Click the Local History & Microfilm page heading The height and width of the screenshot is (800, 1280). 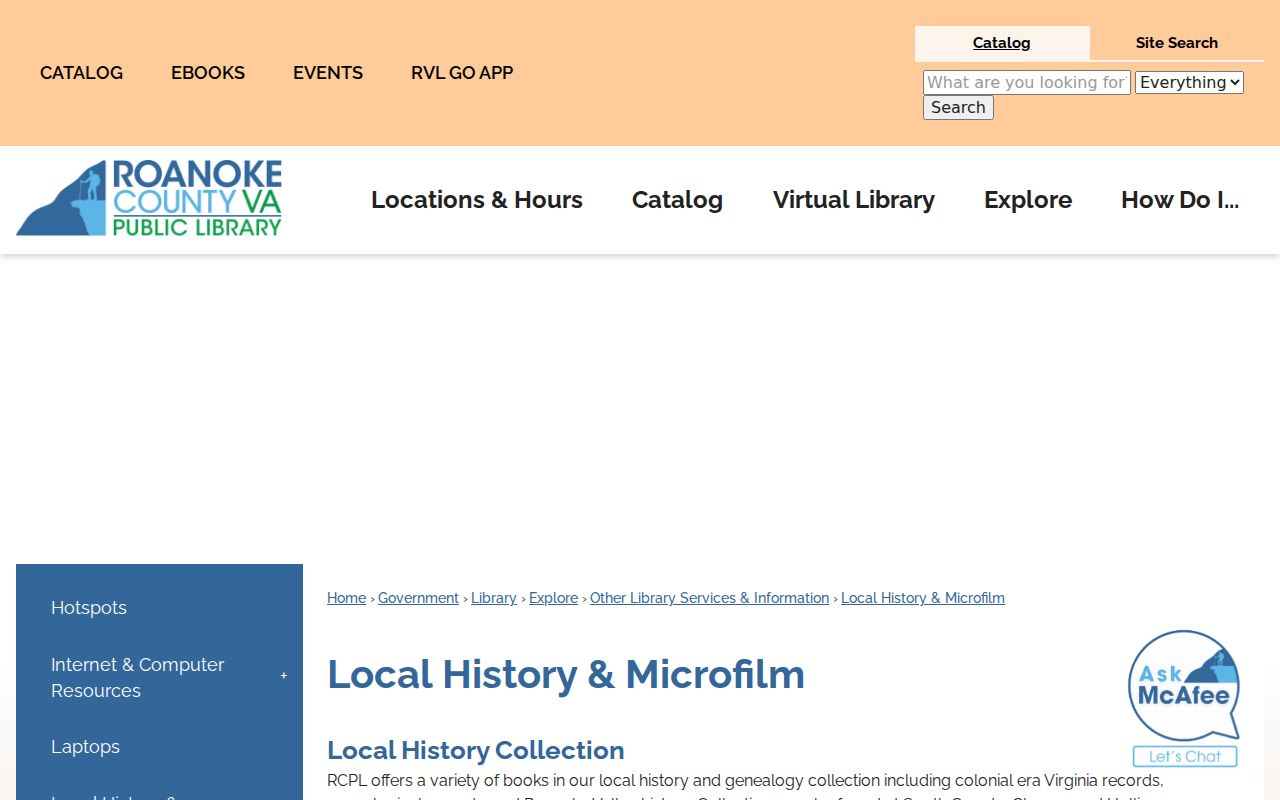click(566, 675)
